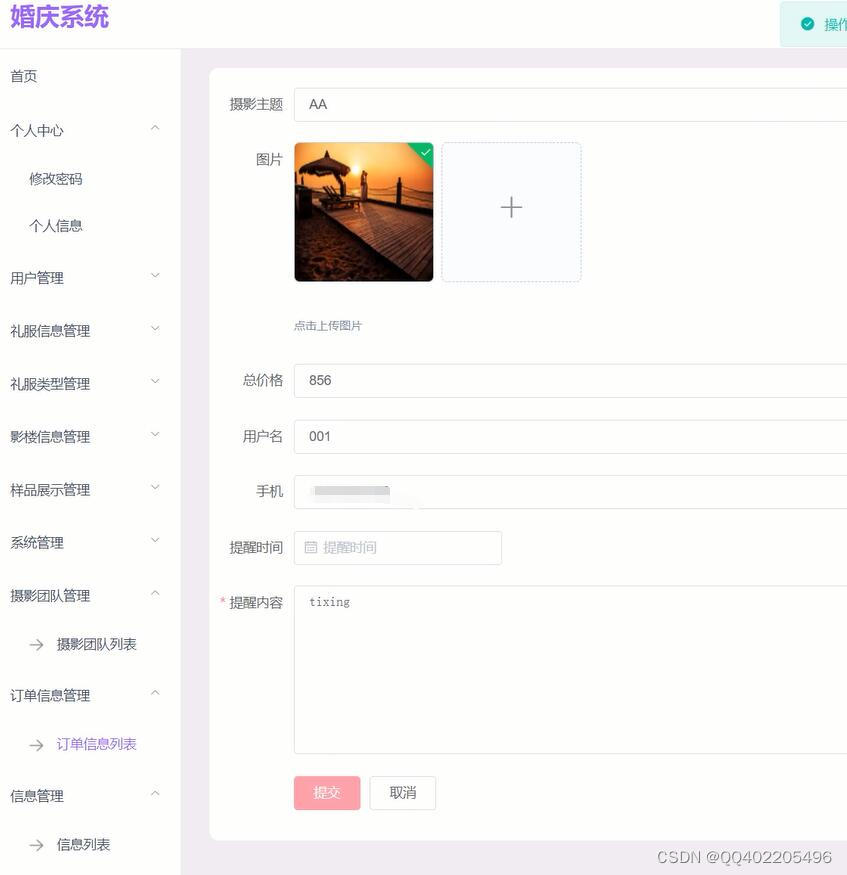Collapse the 摄影团队管理 chevron
Screen dimensions: 847x875
pyautogui.click(x=155, y=593)
